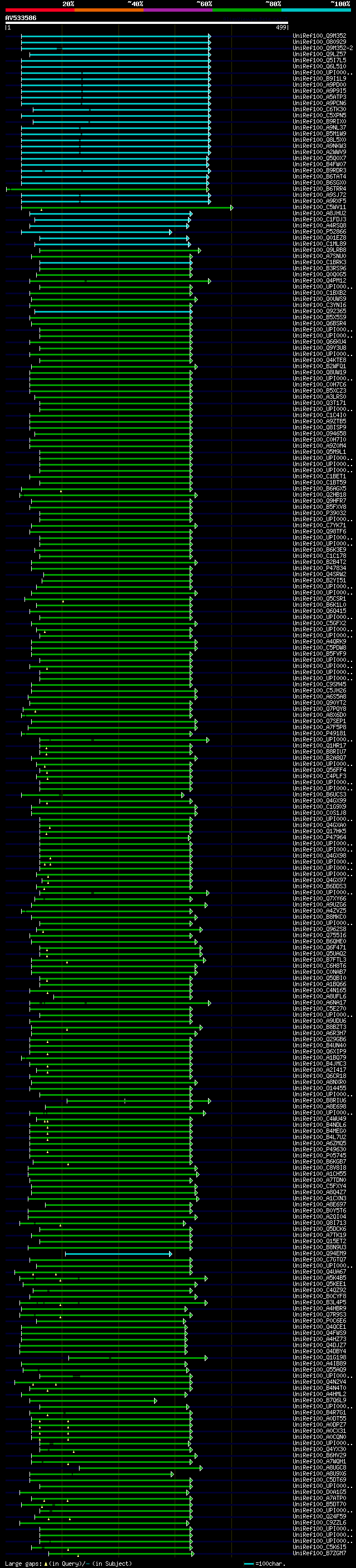Image resolution: width=356 pixels, height=1568 pixels.
Task: Open hit UniRef100_C5WV11
Action: 319,207
